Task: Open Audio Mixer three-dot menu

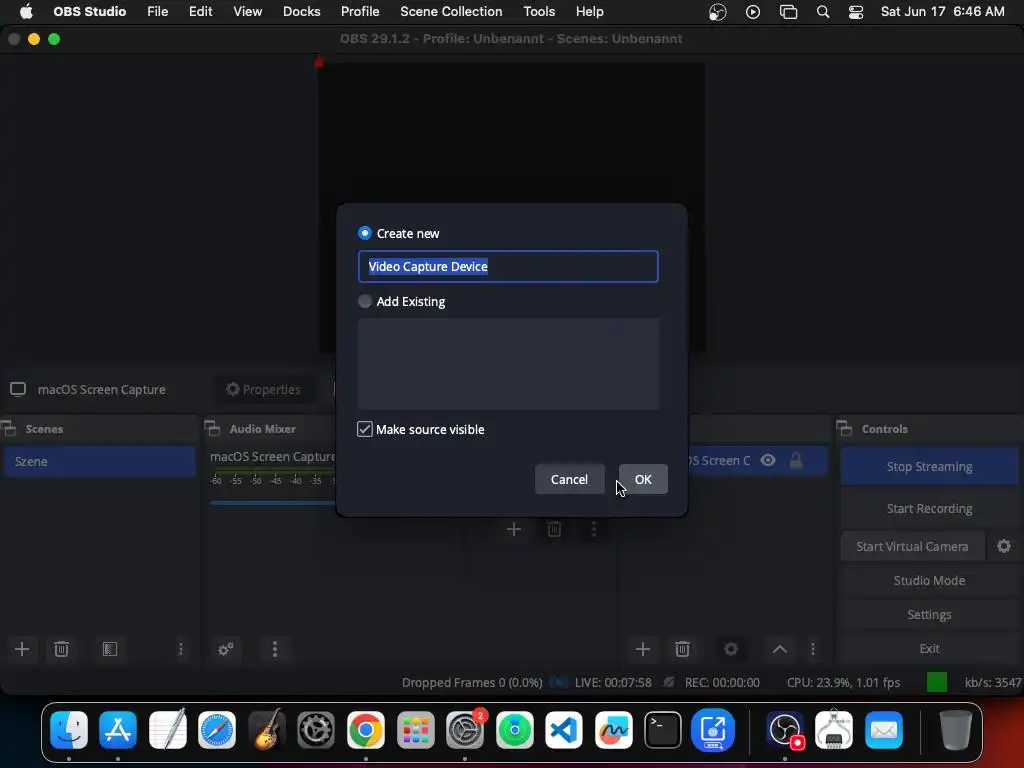Action: tap(274, 648)
